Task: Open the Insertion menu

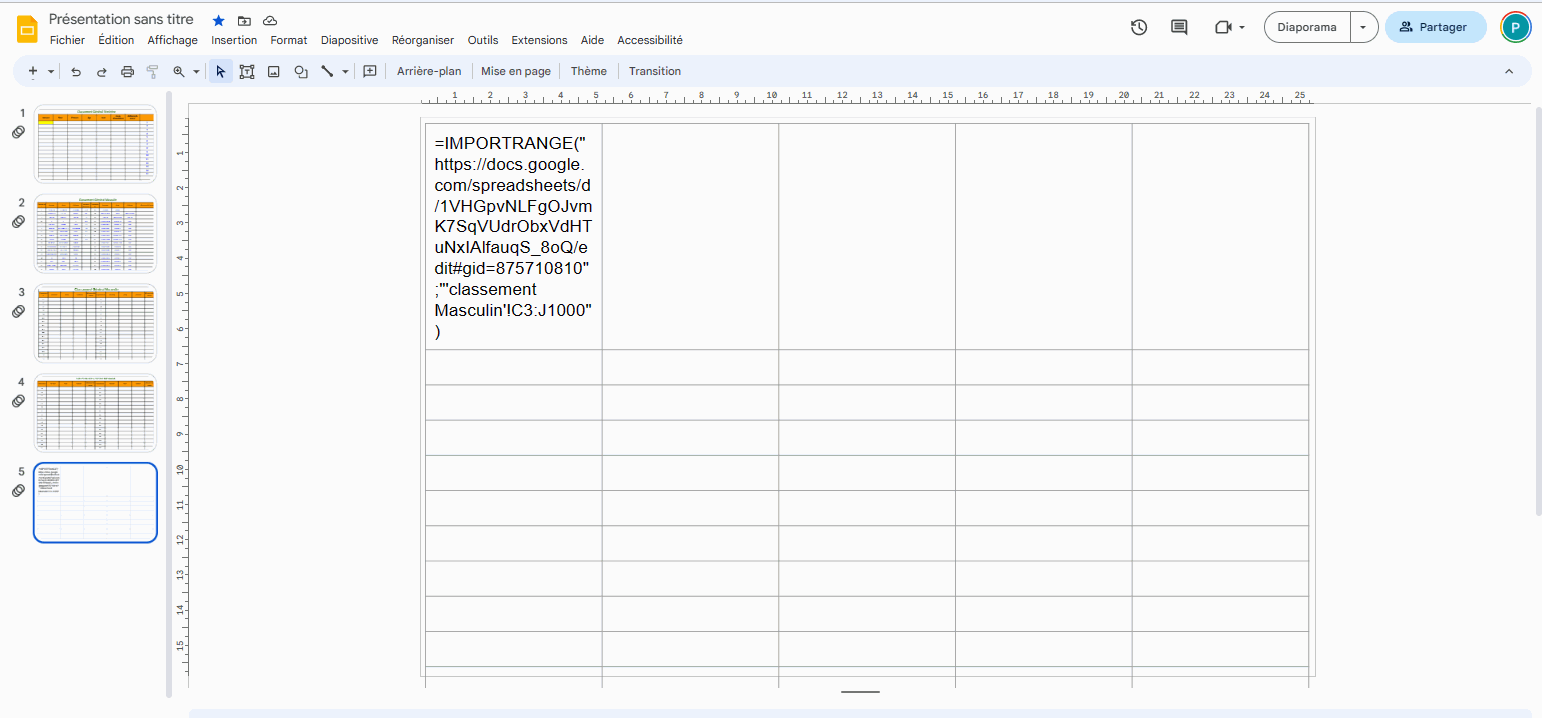Action: click(x=234, y=40)
